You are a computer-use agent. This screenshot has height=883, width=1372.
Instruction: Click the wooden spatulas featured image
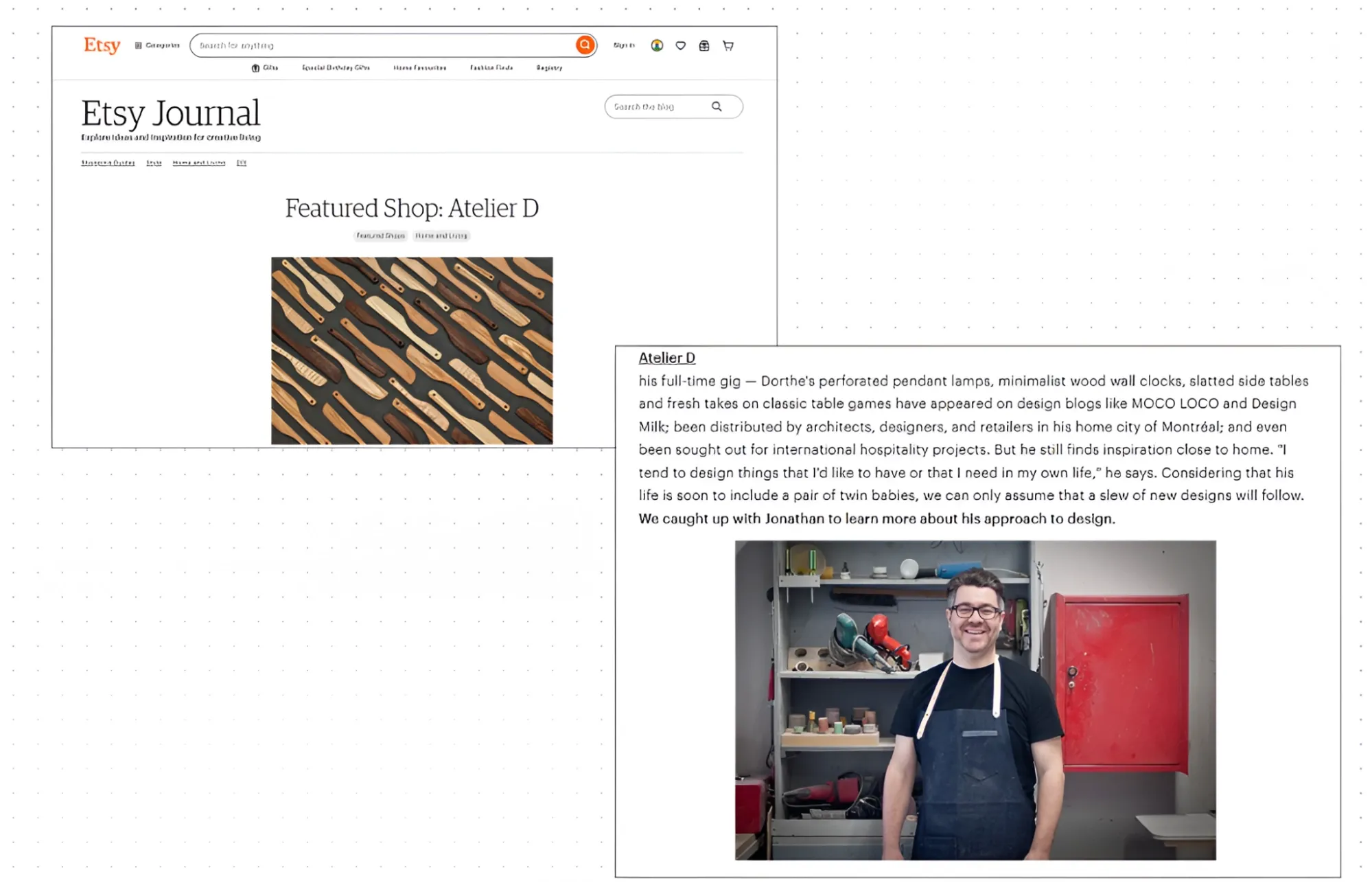(x=412, y=350)
